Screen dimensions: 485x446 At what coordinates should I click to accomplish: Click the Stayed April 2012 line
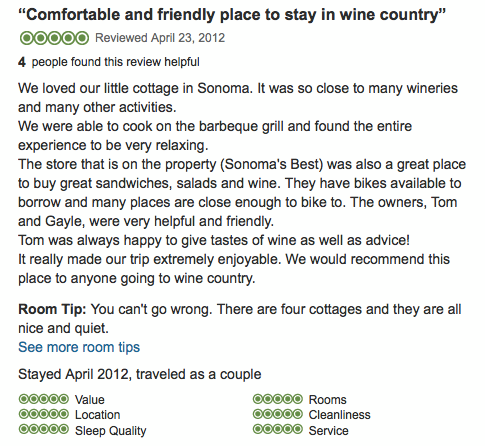click(140, 375)
